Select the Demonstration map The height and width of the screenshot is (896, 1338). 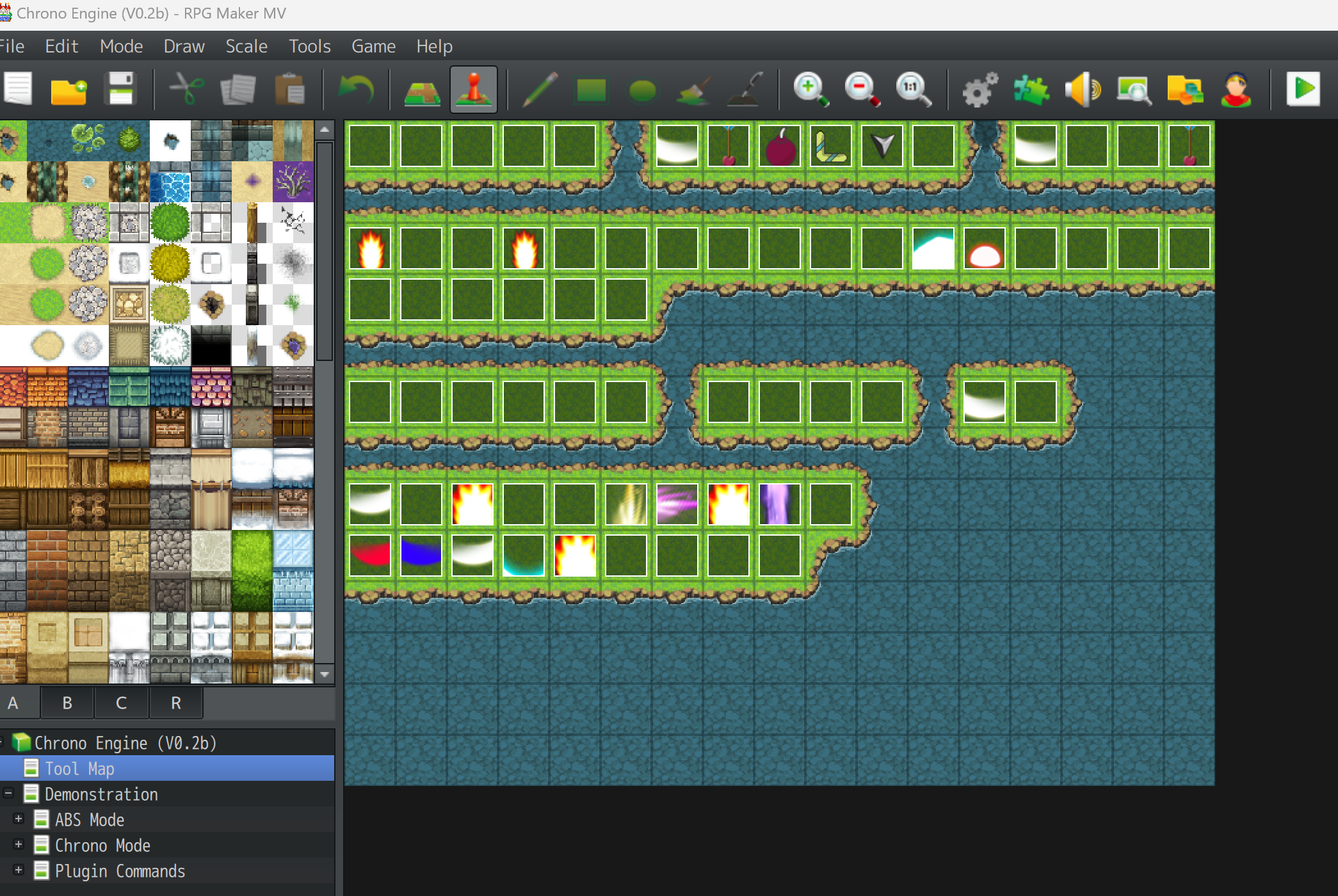point(101,794)
